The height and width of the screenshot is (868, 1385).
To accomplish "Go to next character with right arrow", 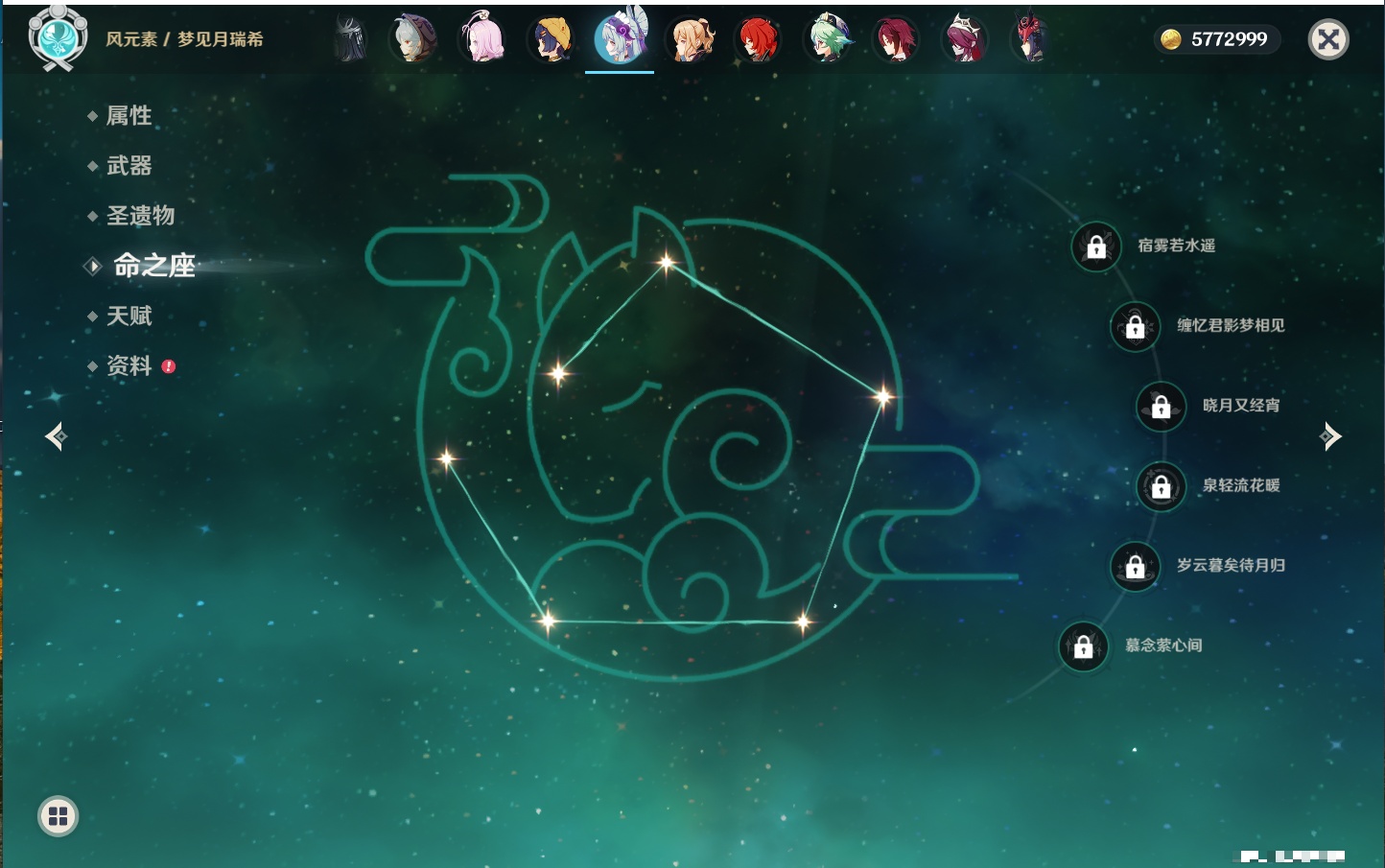I will point(1330,436).
